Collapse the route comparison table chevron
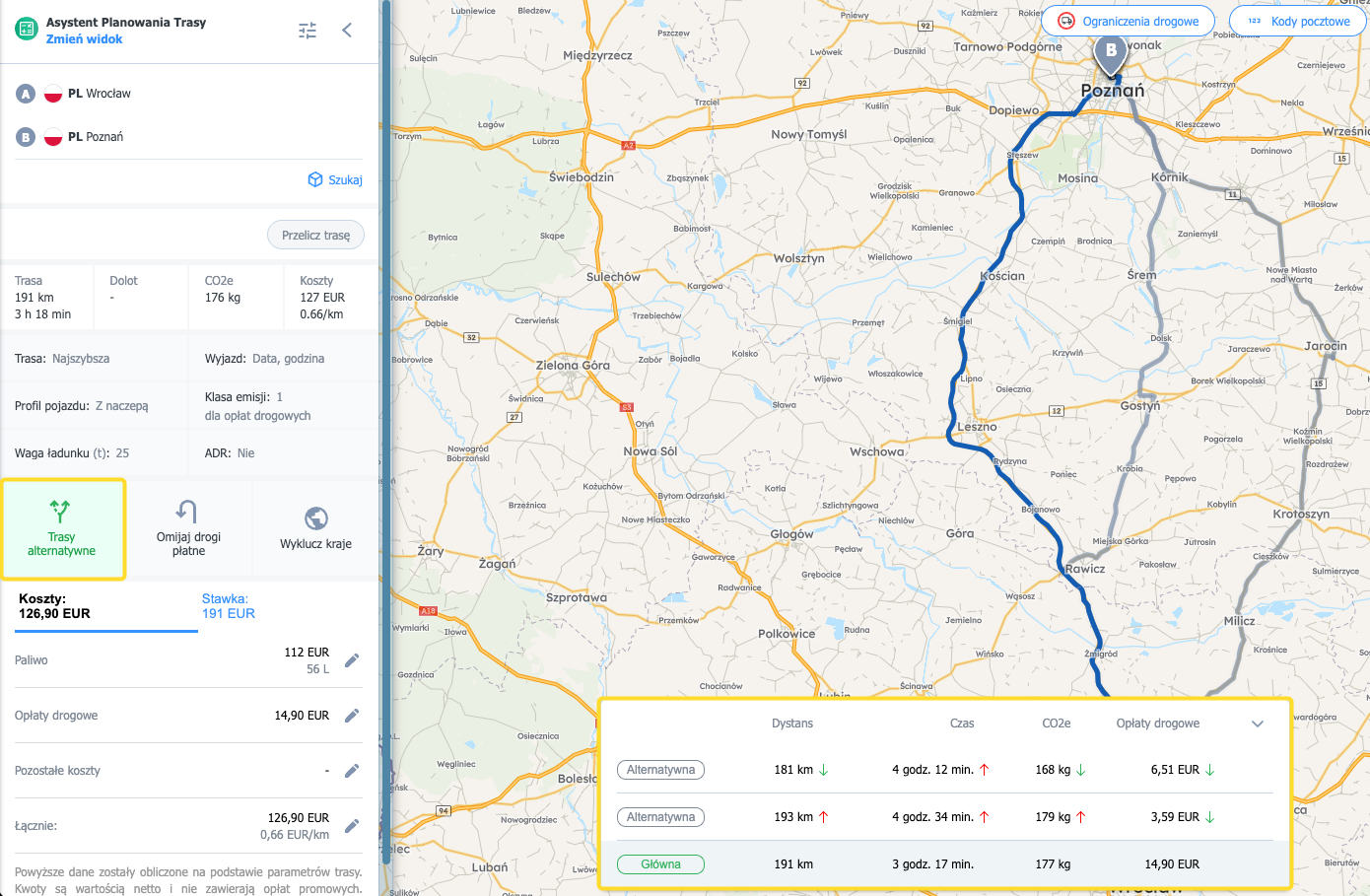The width and height of the screenshot is (1370, 896). [1258, 724]
